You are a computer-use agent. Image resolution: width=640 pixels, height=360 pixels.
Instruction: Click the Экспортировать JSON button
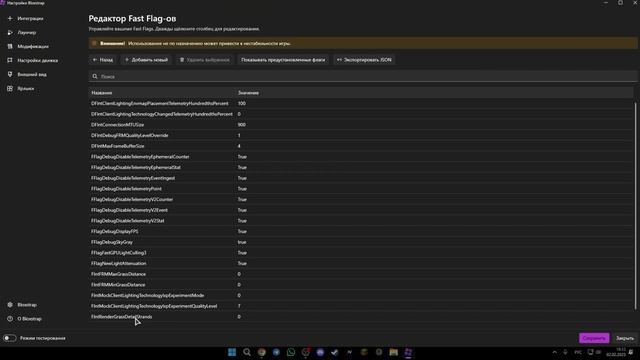tap(364, 60)
